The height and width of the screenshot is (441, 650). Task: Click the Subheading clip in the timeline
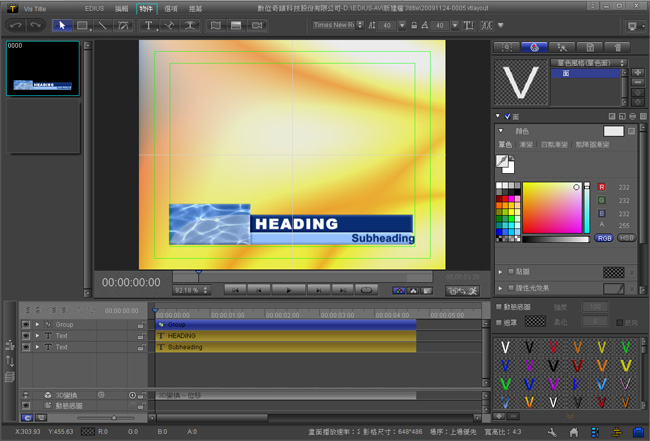click(285, 347)
